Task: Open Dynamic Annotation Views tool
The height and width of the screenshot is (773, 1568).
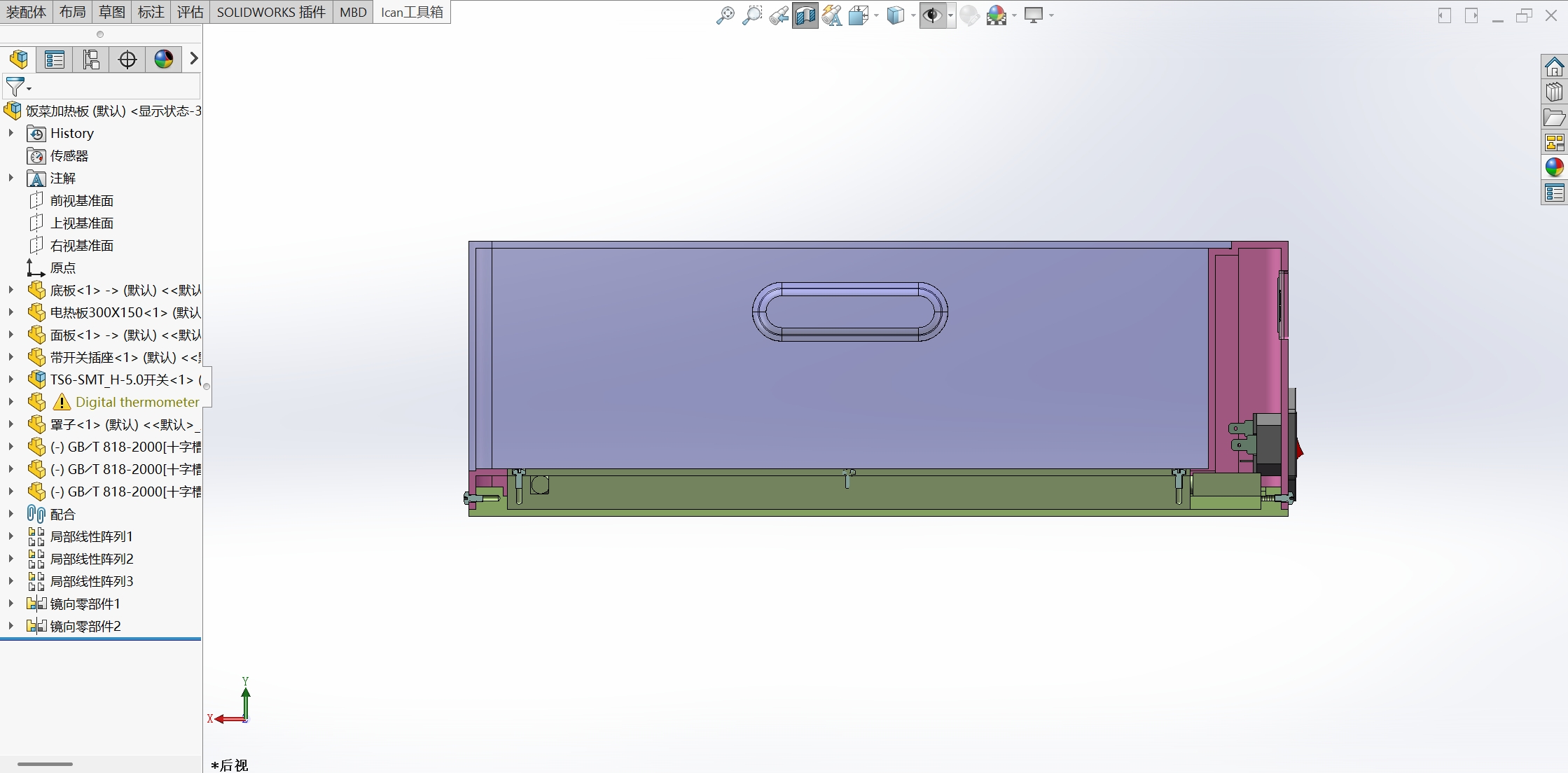Action: click(831, 15)
